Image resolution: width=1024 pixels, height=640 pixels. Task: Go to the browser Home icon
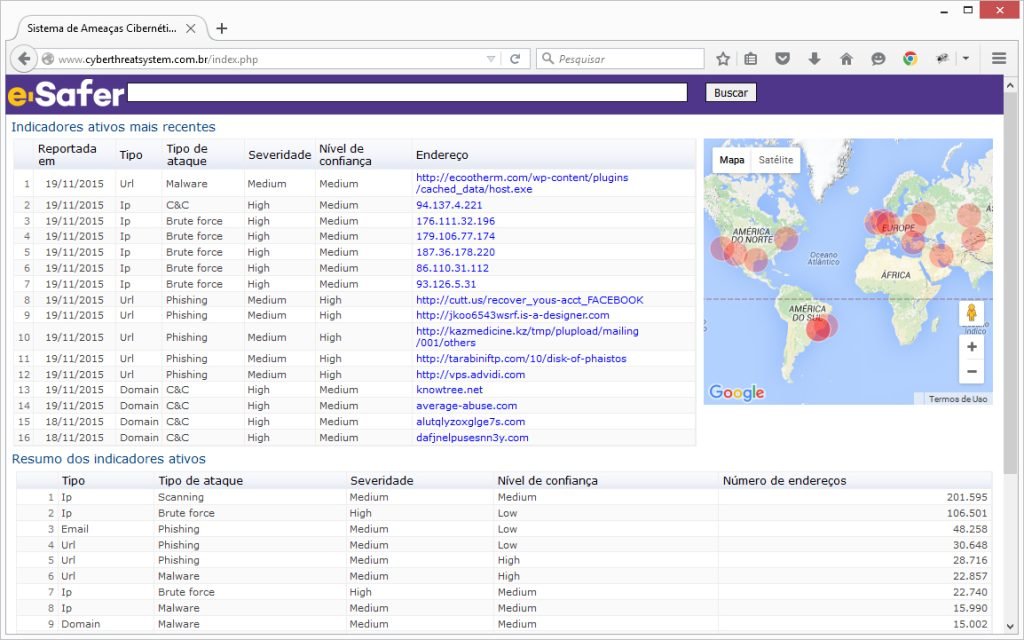coord(846,59)
